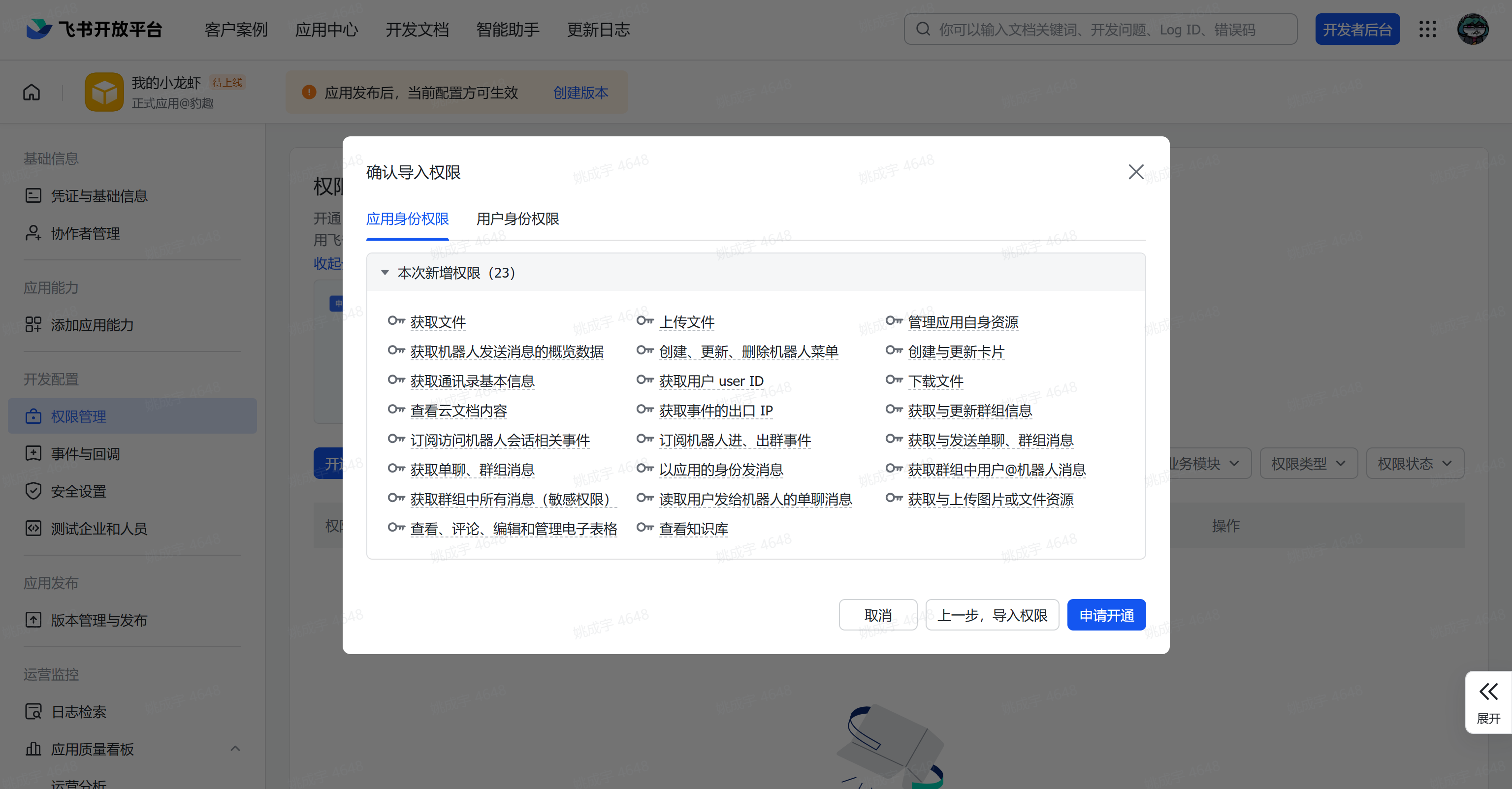
Task: Click the key icon beside 获取文件
Action: tap(396, 321)
